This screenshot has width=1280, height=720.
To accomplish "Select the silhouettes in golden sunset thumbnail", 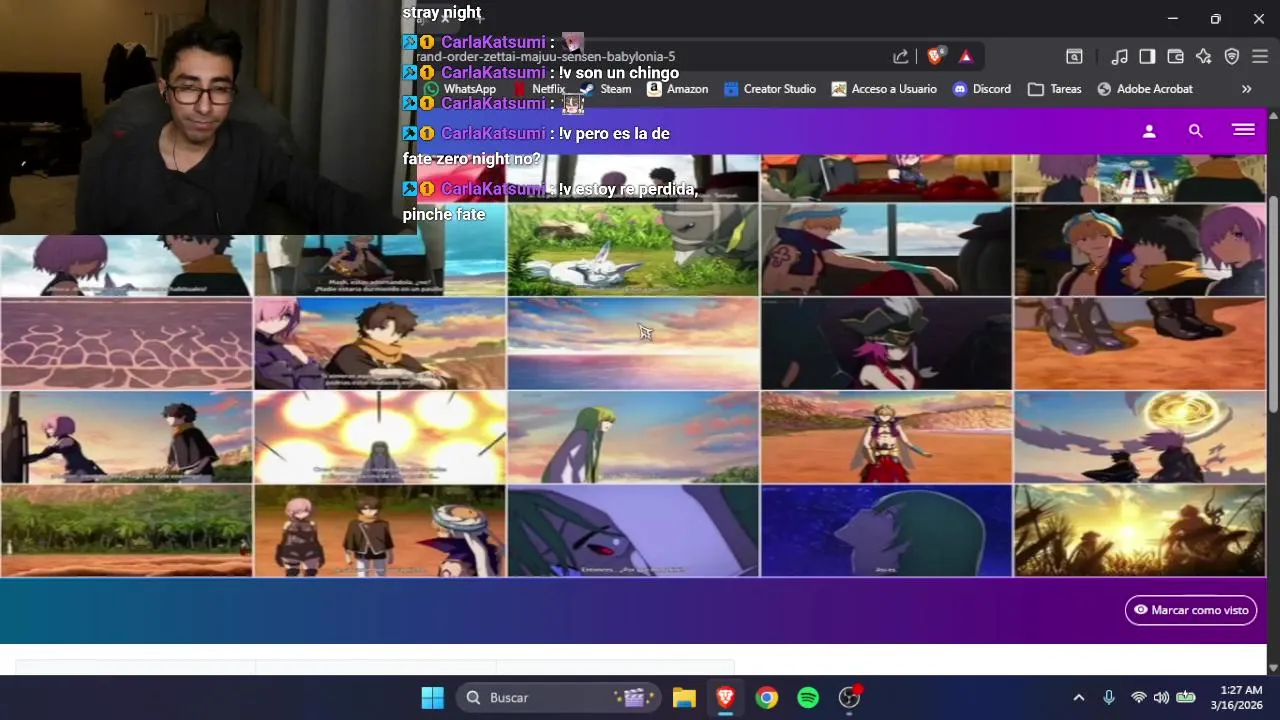I will coord(1140,531).
